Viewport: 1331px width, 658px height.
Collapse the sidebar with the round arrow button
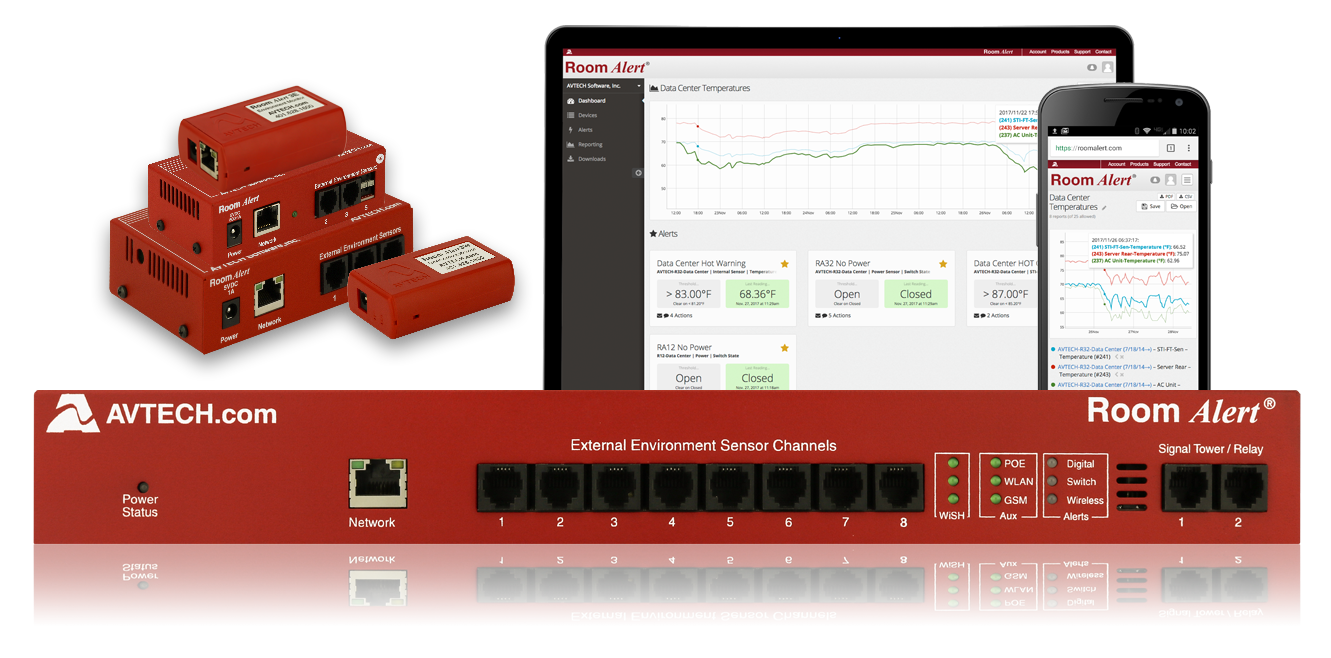[x=640, y=173]
